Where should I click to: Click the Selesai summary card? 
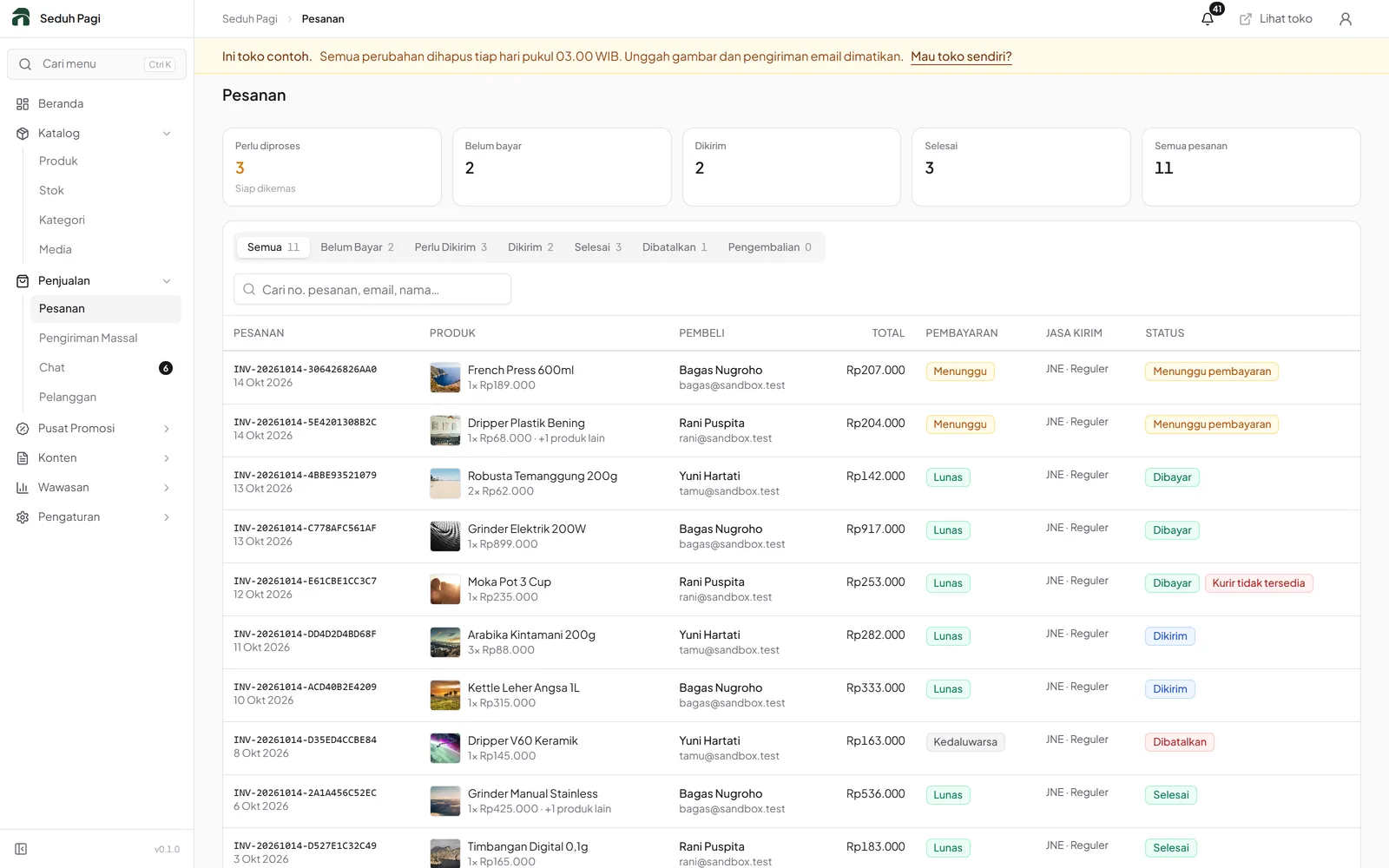pyautogui.click(x=1021, y=168)
